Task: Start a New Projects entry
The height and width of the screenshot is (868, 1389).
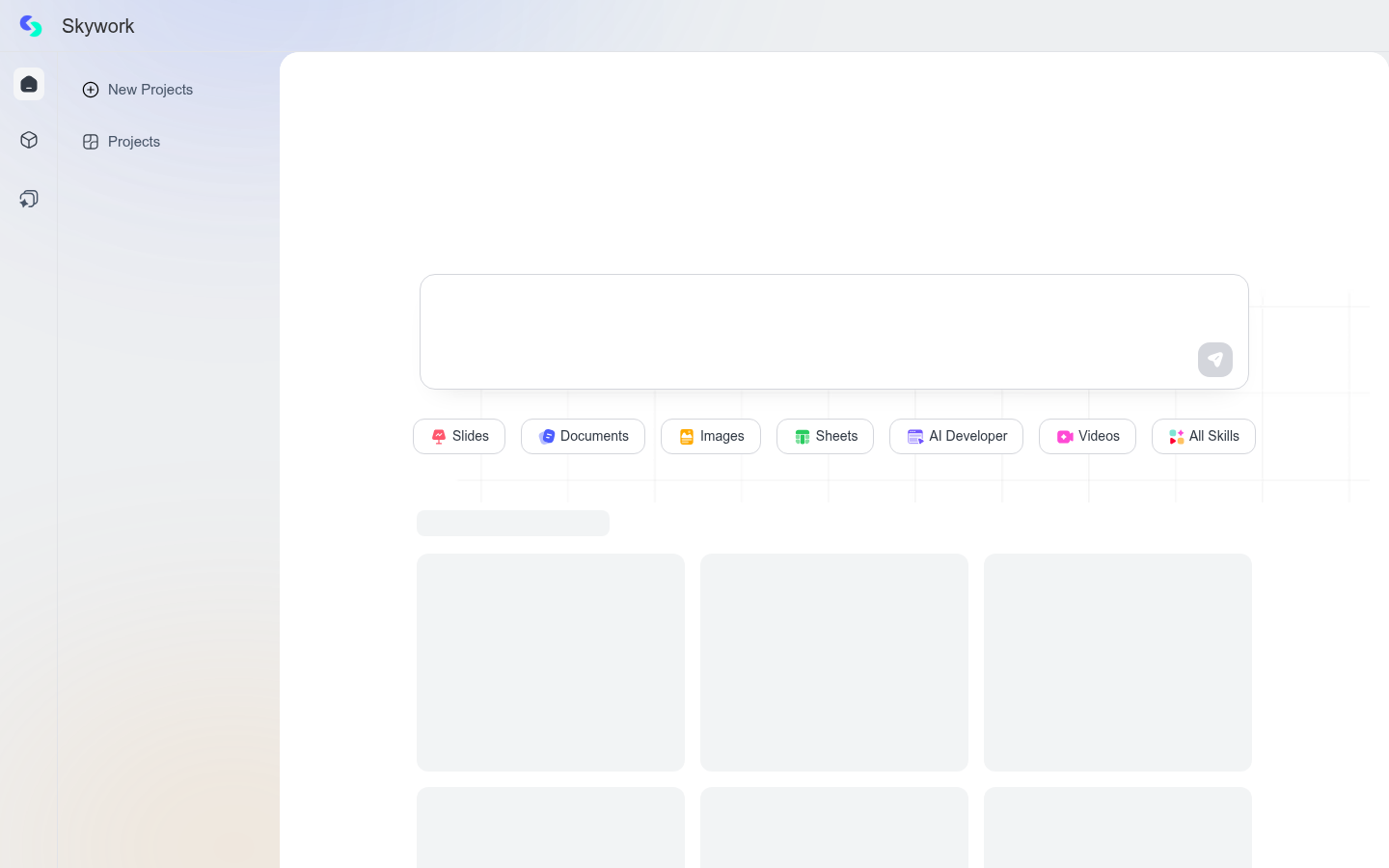Action: [138, 90]
